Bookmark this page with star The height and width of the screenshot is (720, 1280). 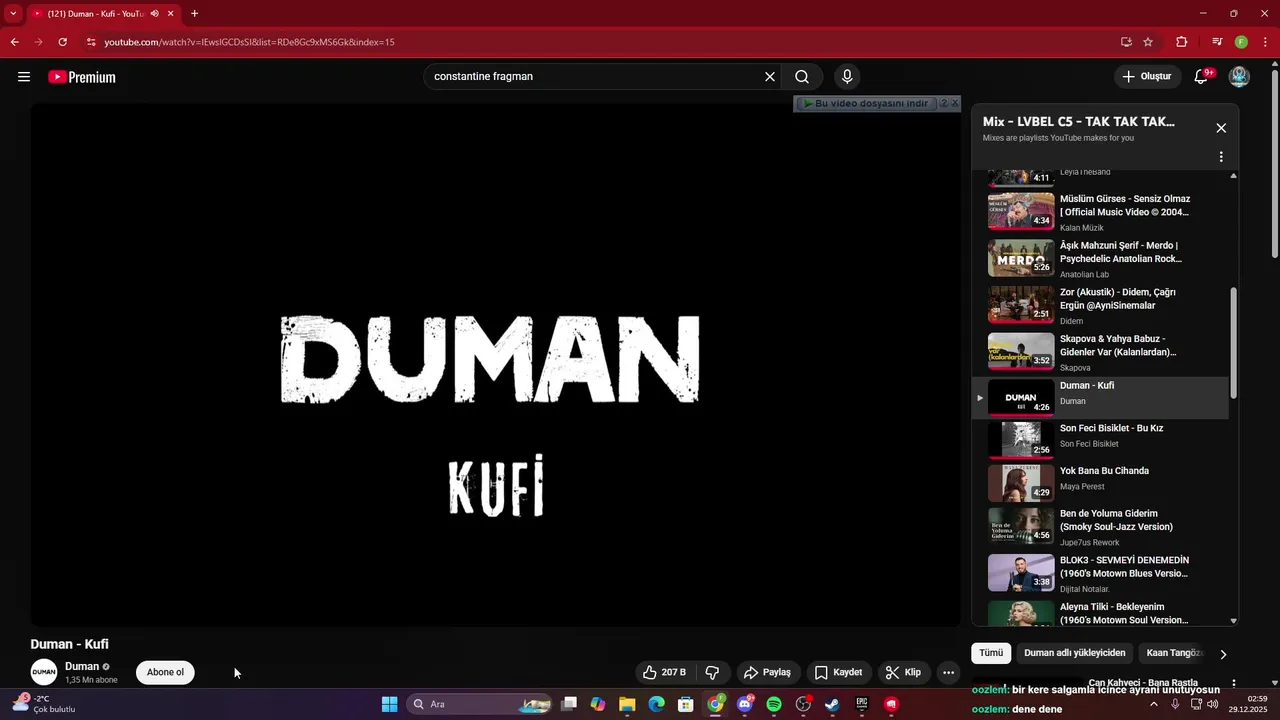pyautogui.click(x=1148, y=42)
